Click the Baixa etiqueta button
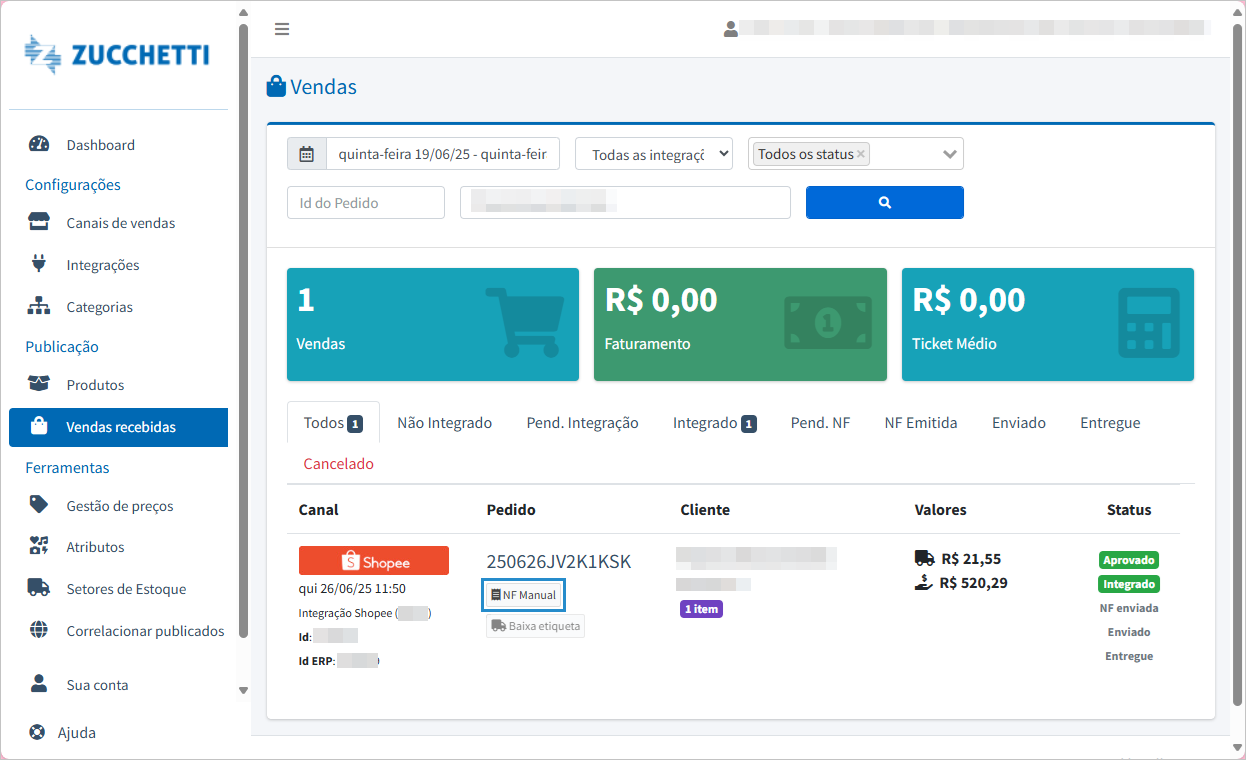 (535, 626)
